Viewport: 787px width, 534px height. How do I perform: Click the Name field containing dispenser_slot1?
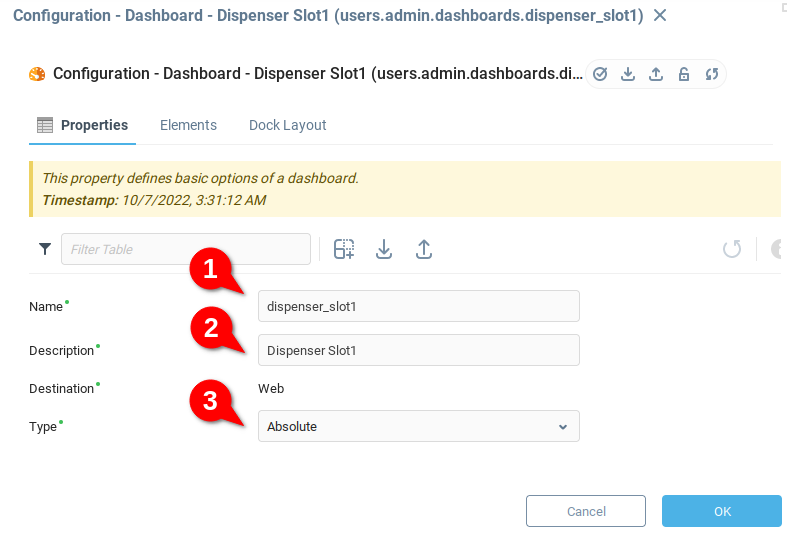click(418, 306)
